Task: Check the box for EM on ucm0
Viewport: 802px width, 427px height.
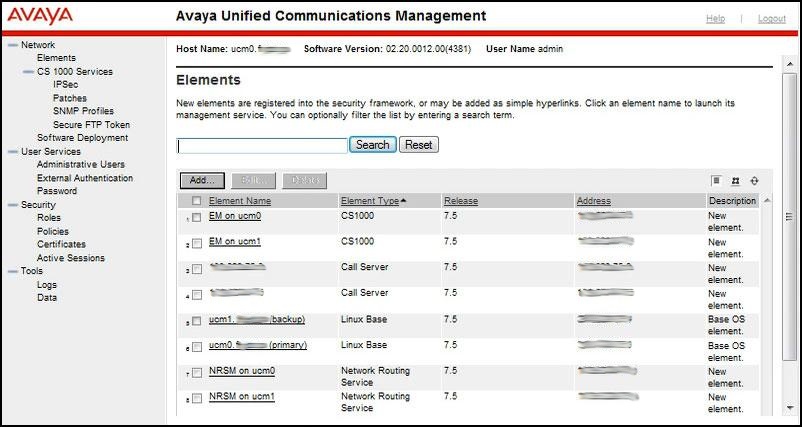Action: (197, 218)
